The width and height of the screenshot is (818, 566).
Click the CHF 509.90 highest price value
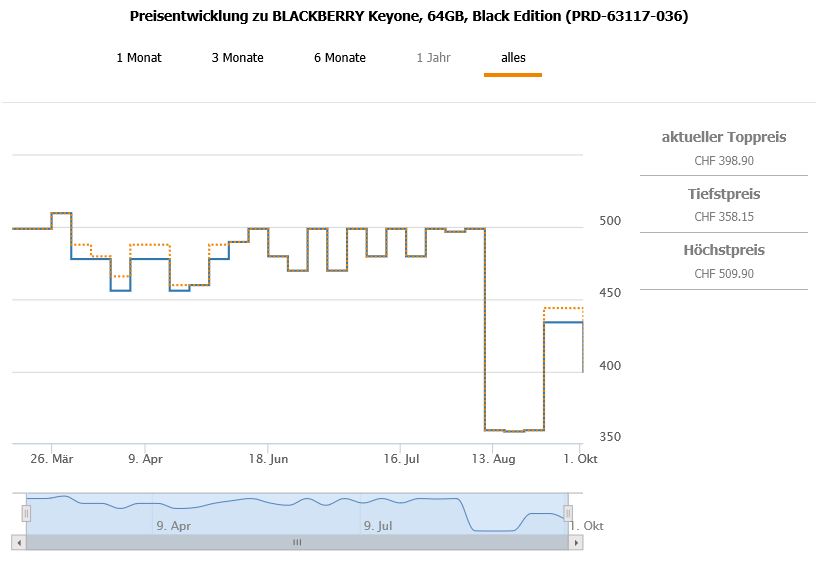point(724,273)
